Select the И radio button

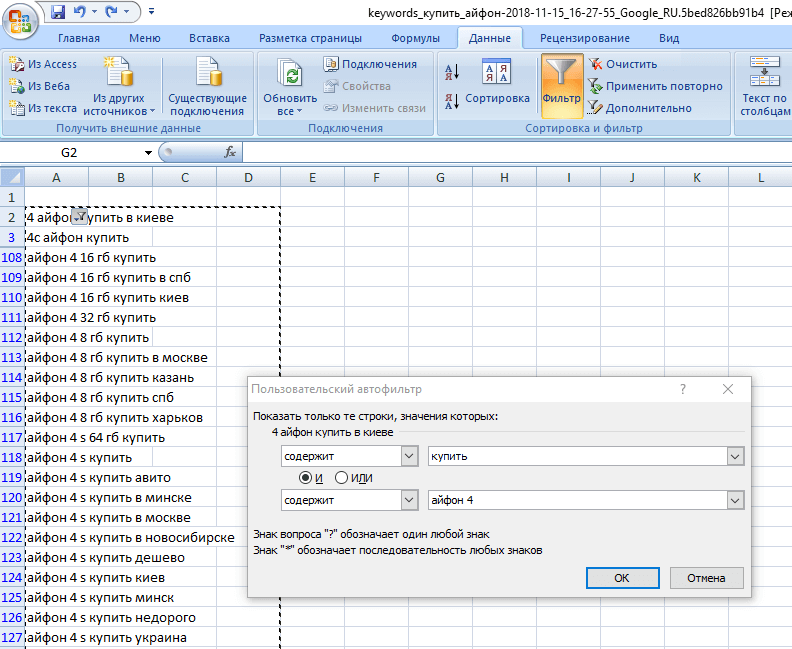[305, 478]
